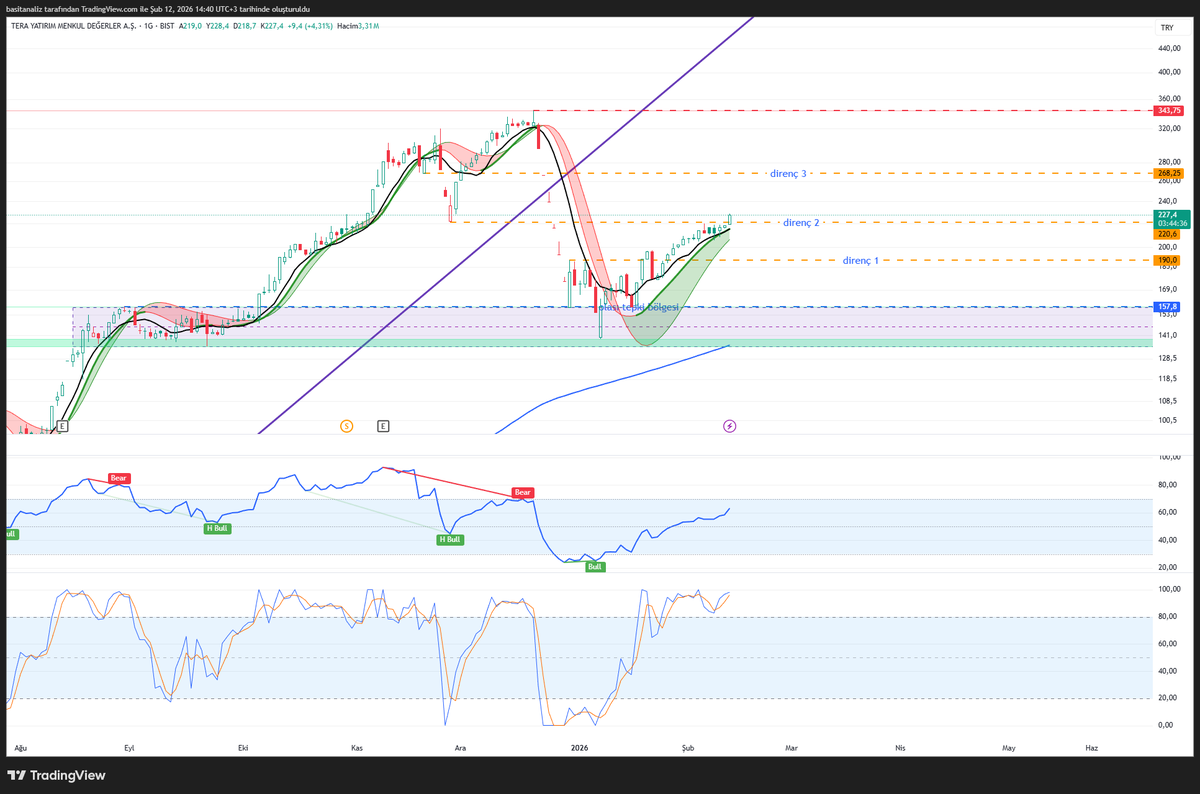Click the first red Bear label on RSI
The image size is (1200, 794).
(x=119, y=479)
